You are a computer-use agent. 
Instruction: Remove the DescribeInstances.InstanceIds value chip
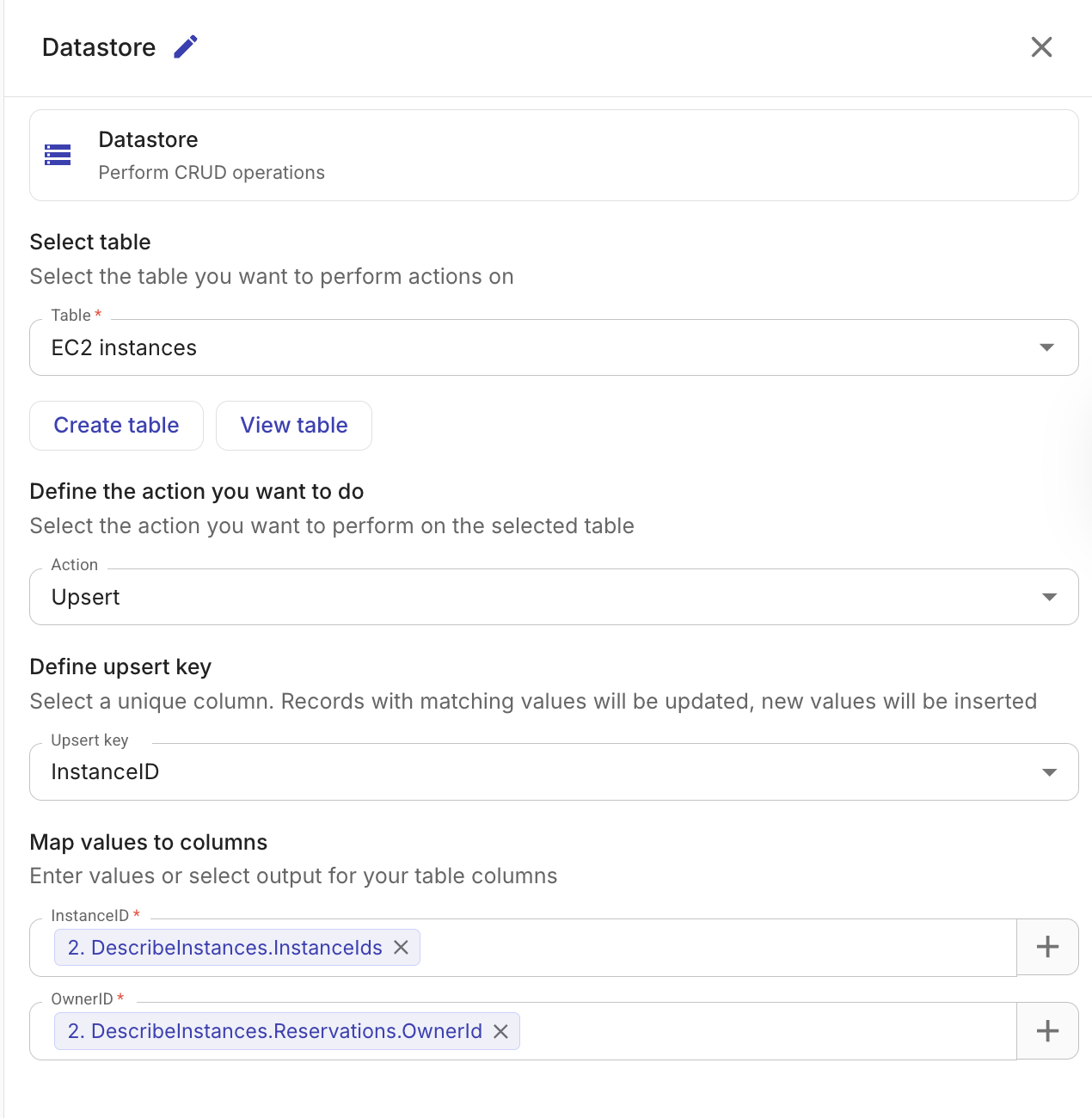click(x=401, y=948)
